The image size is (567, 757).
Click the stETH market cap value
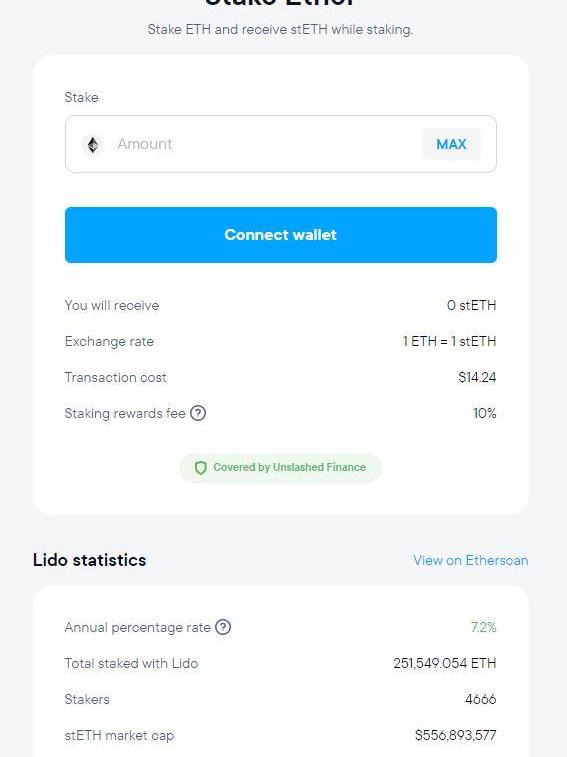[455, 735]
